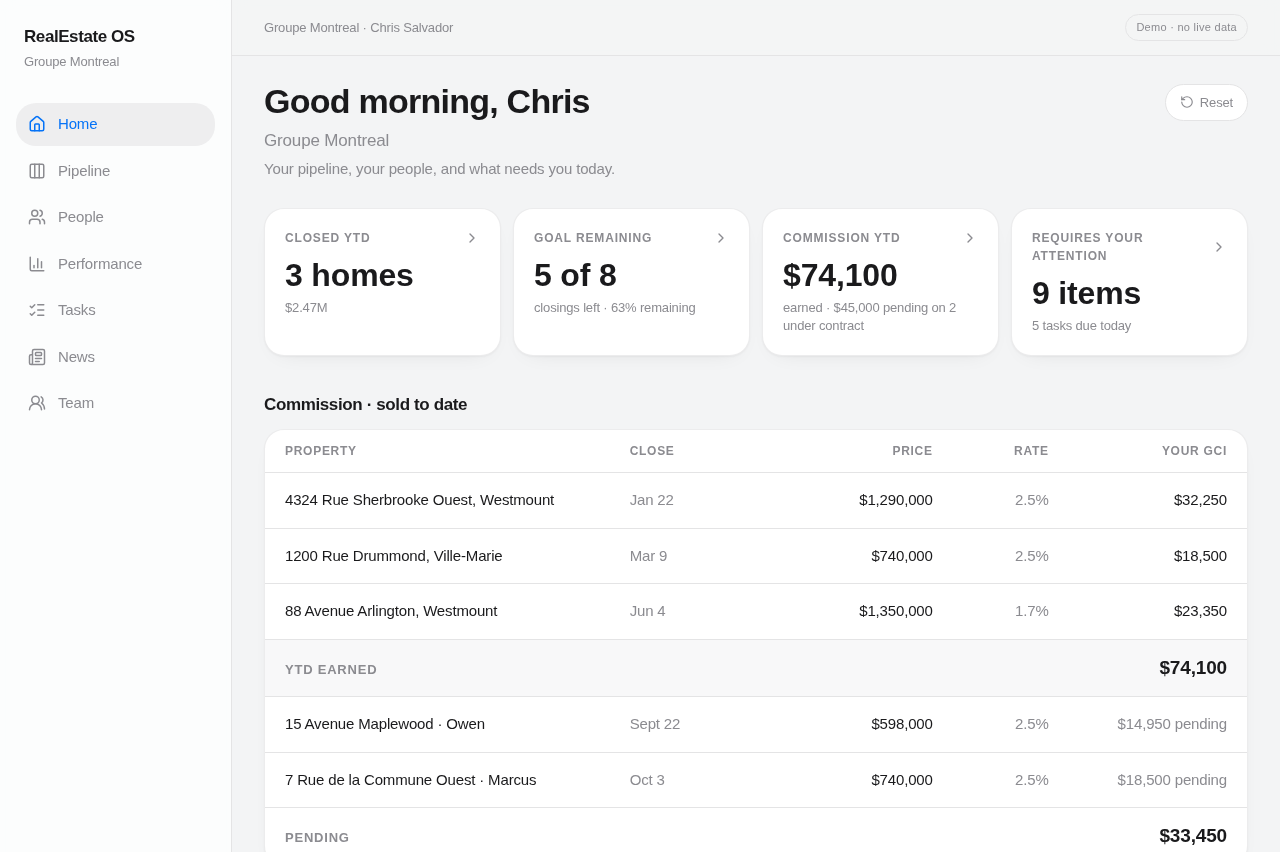Viewport: 1280px width, 852px height.
Task: Expand Commission YTD card chevron
Action: click(x=970, y=238)
